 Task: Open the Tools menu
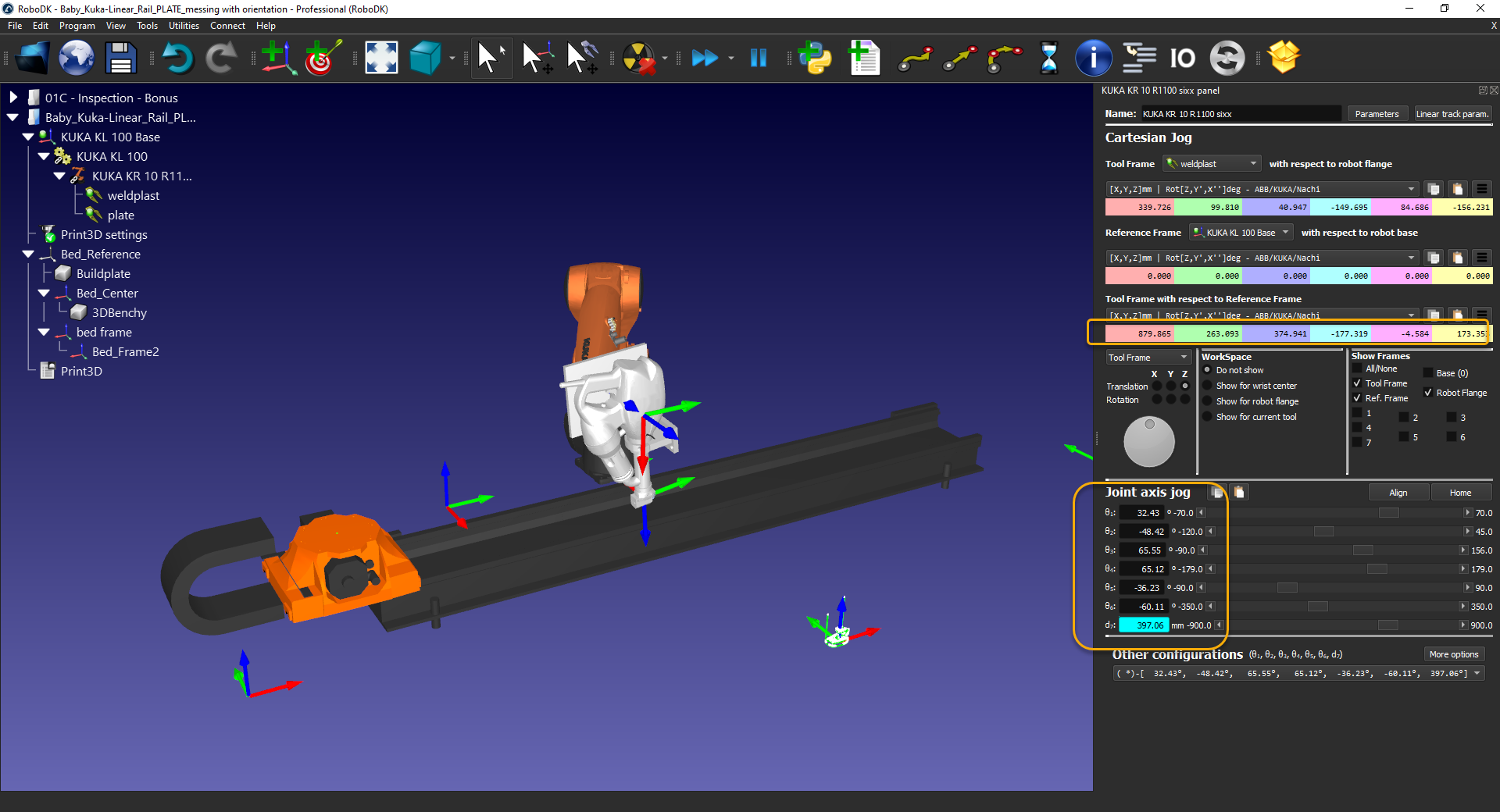coord(147,26)
